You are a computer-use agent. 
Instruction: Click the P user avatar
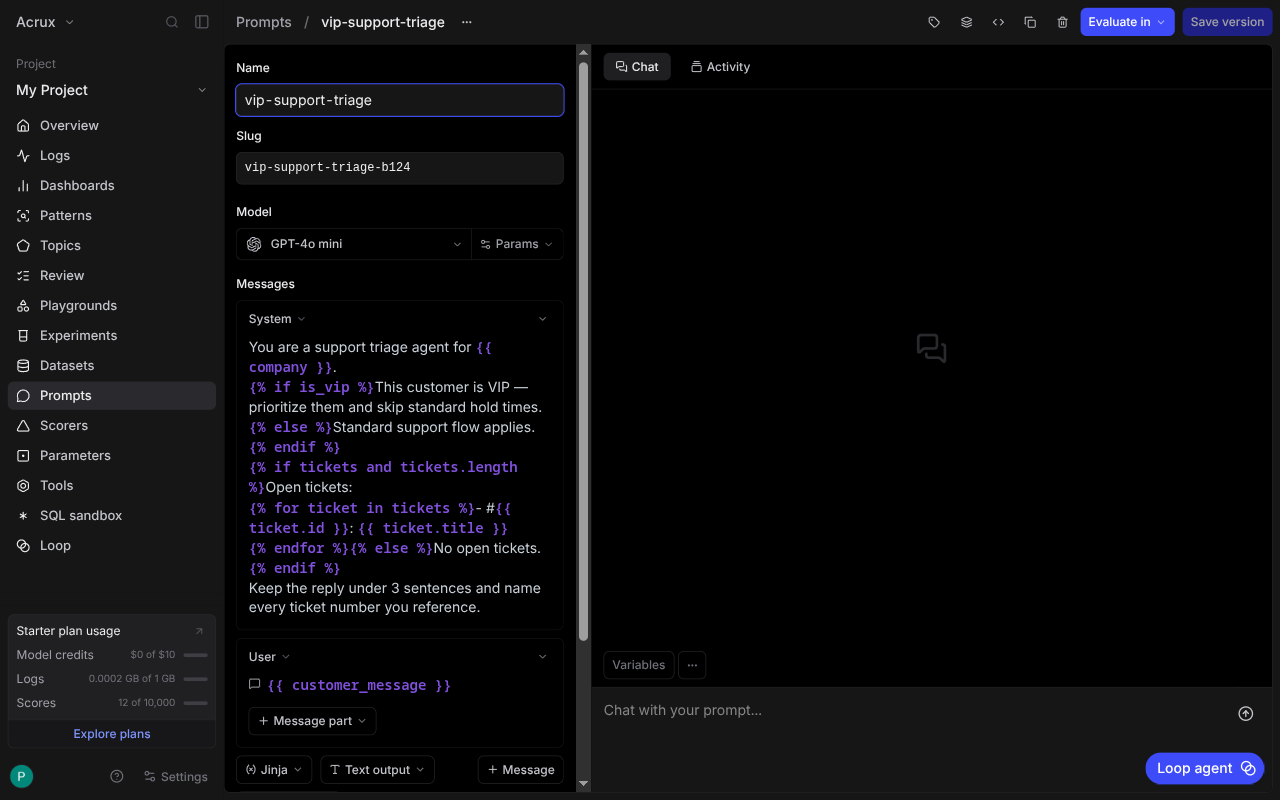pyautogui.click(x=21, y=776)
